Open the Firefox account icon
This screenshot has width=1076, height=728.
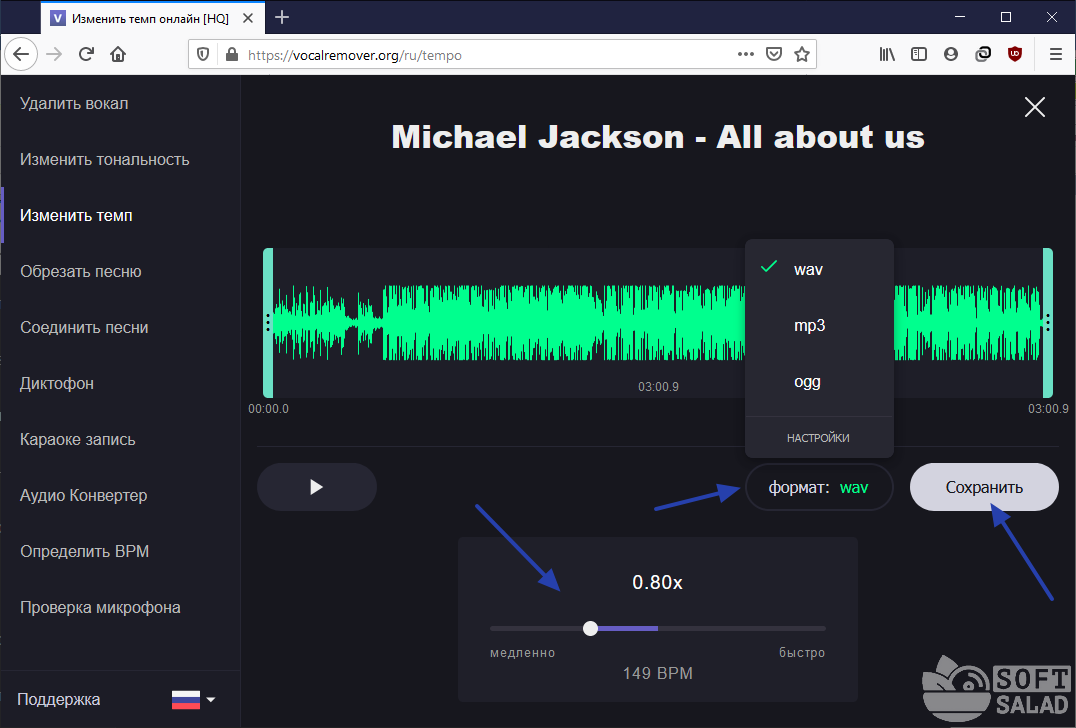(x=950, y=54)
